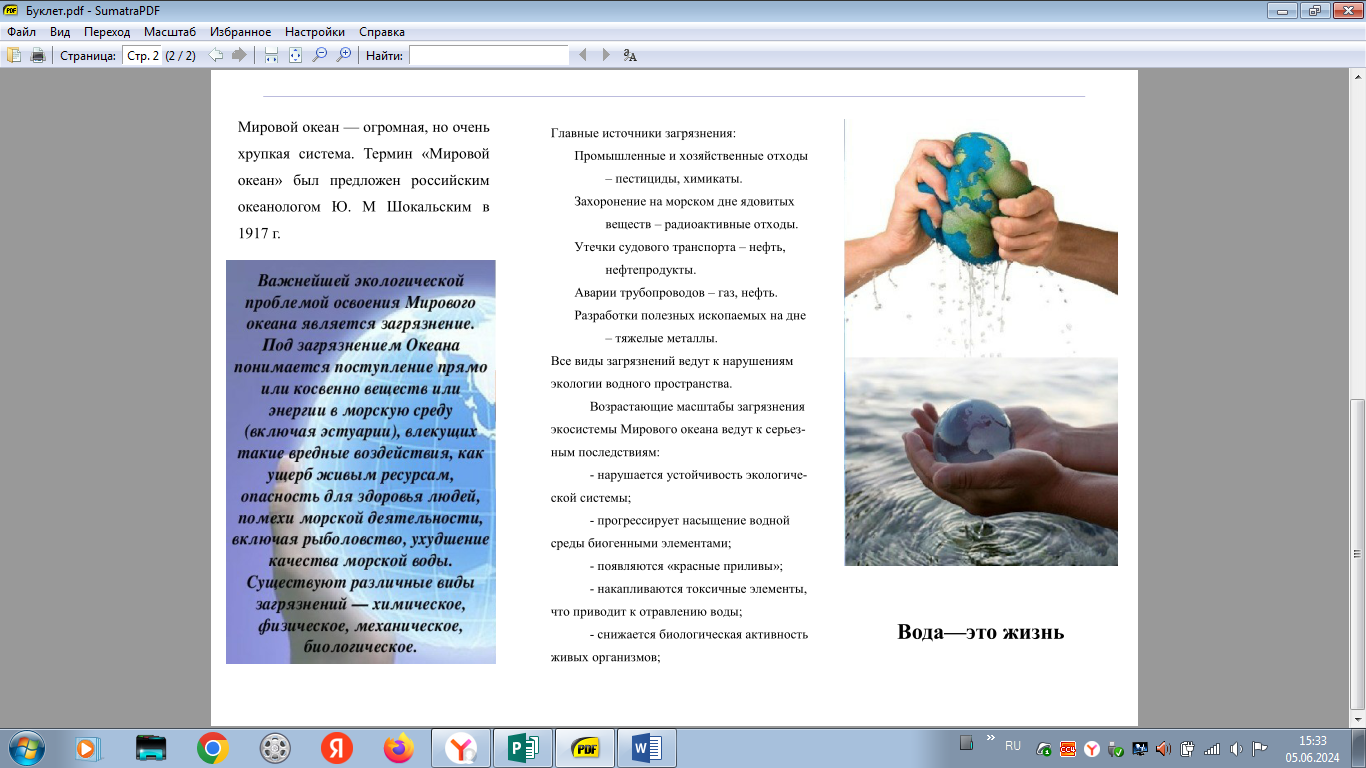Switch to Microsoft Publisher on taskbar
The width and height of the screenshot is (1366, 768).
point(523,748)
